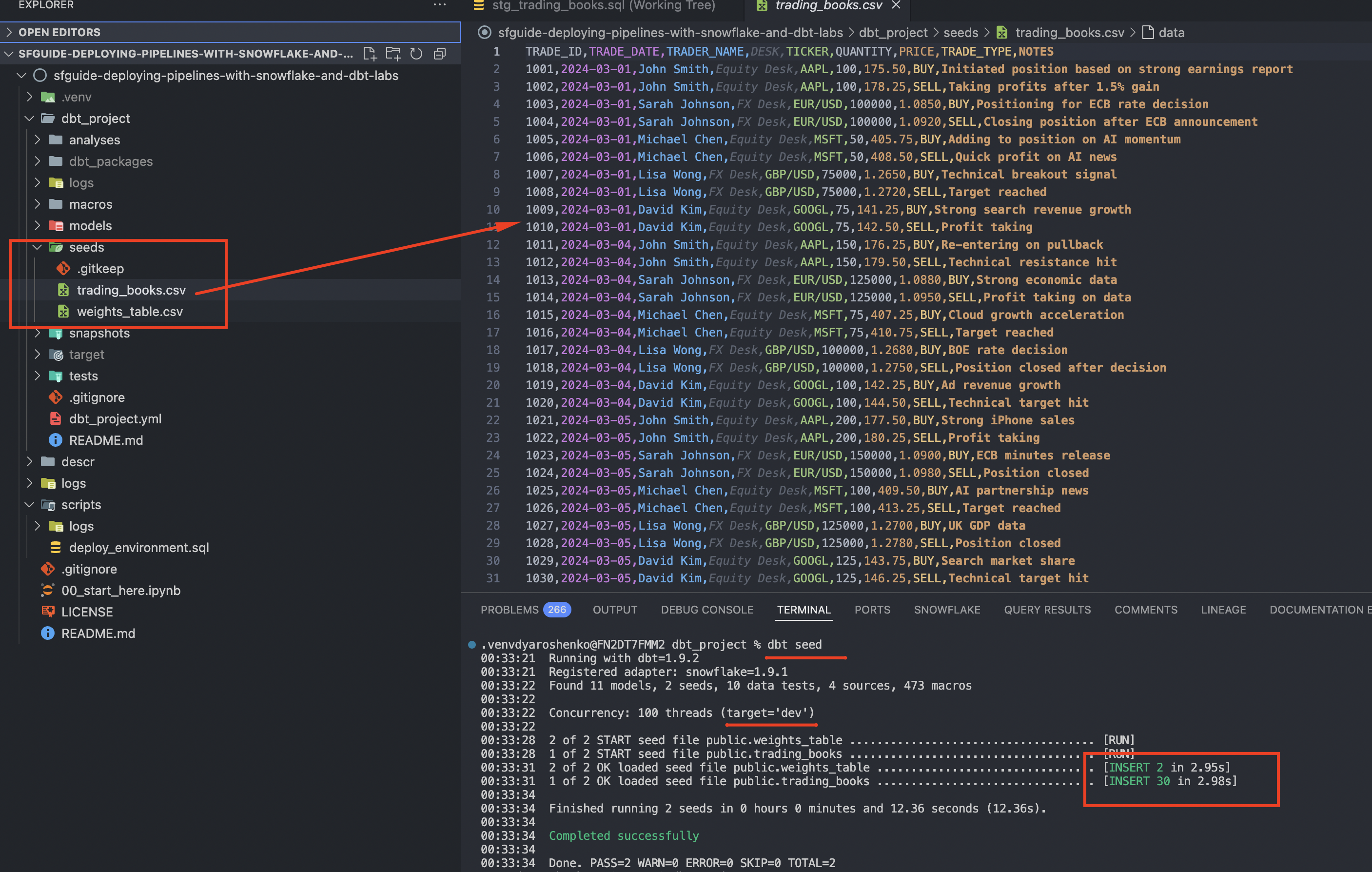This screenshot has height=872, width=1372.
Task: Open weights_table.csv seed file
Action: pos(129,312)
